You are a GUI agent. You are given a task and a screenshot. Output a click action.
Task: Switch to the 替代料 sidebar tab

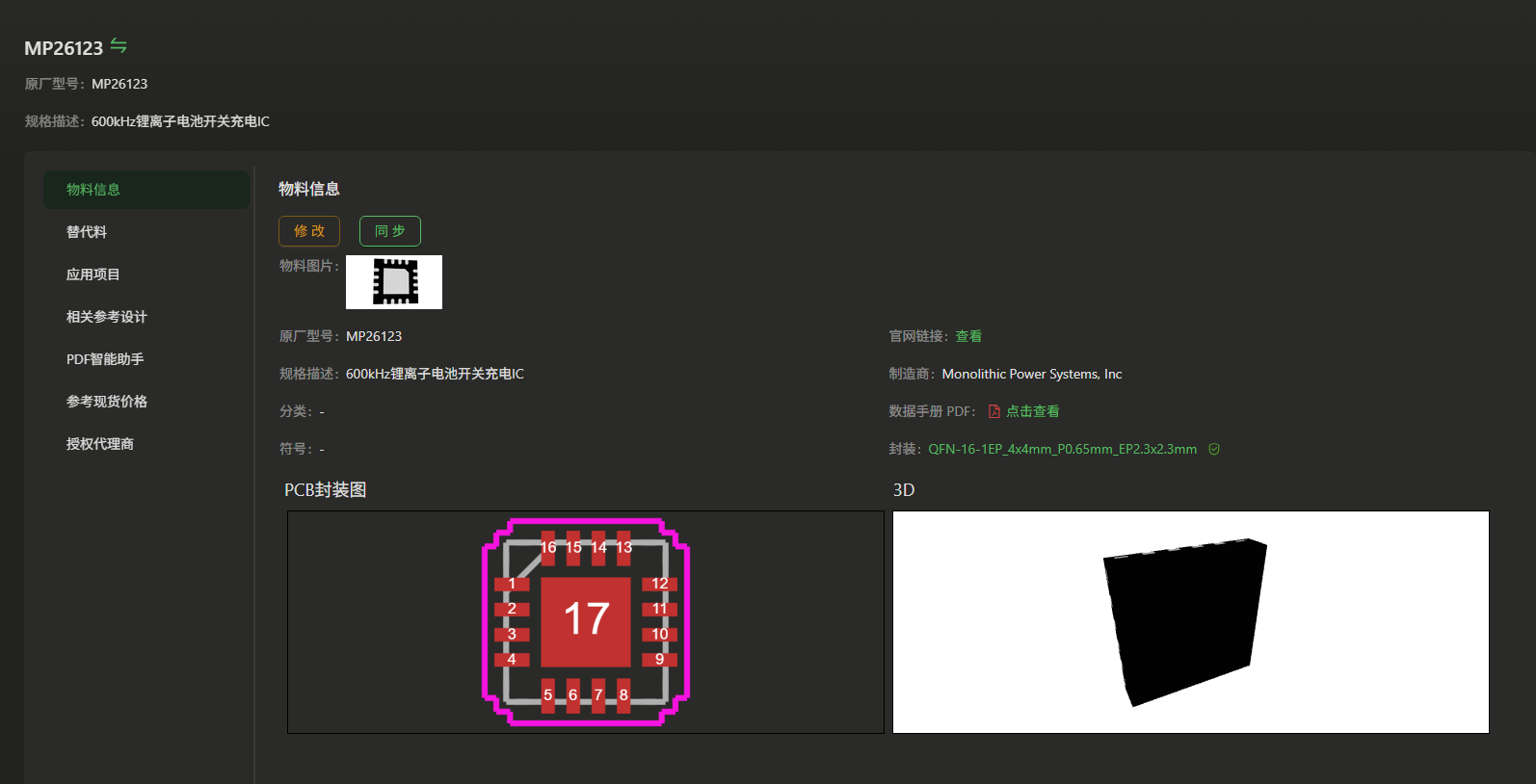coord(87,232)
